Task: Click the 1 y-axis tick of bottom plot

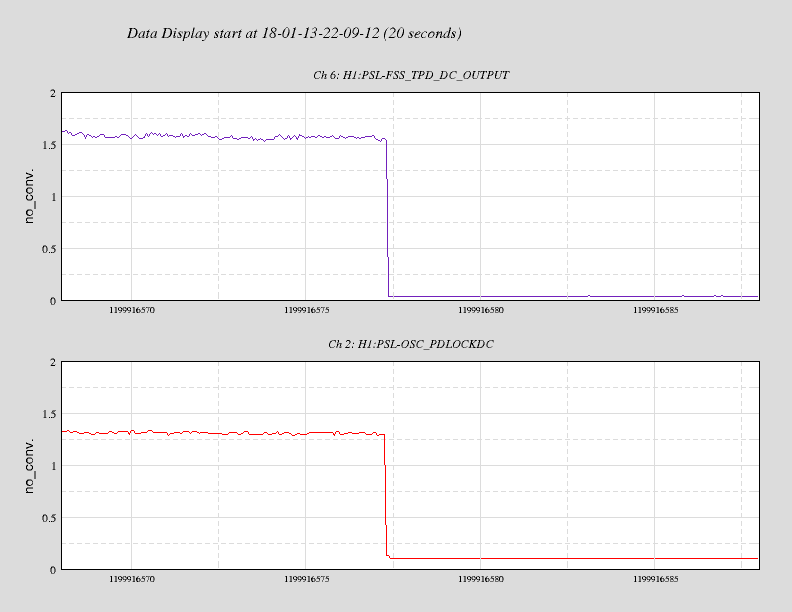Action: (x=53, y=466)
